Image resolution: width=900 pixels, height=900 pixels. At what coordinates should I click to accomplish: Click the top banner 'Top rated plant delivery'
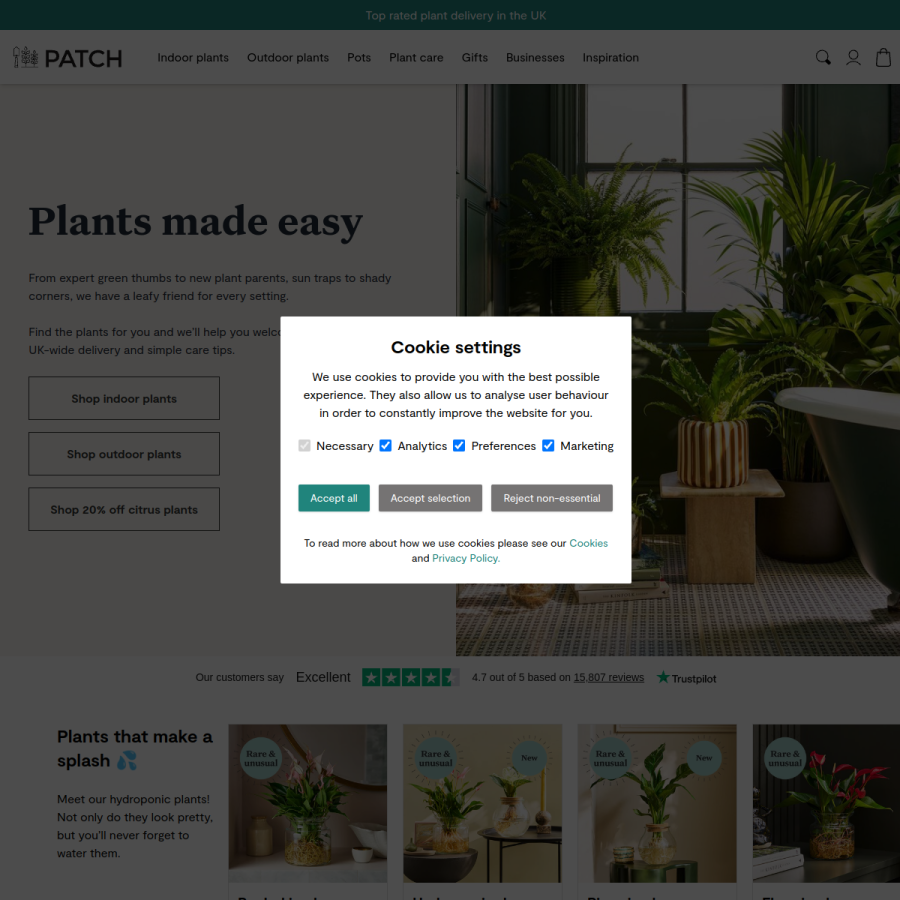tap(456, 15)
